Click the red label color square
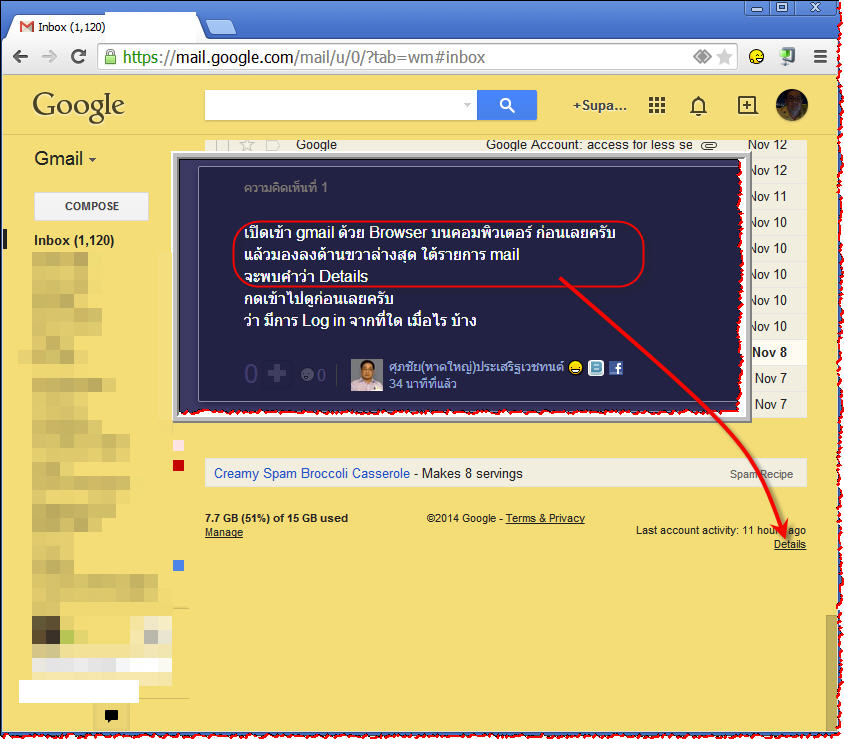Image resolution: width=844 pixels, height=739 pixels. [179, 466]
